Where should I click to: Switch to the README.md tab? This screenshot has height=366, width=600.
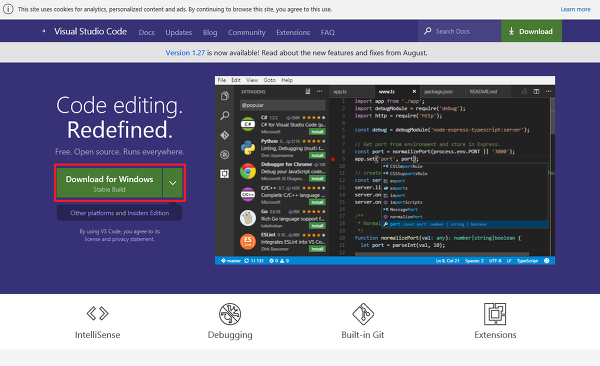tap(488, 92)
